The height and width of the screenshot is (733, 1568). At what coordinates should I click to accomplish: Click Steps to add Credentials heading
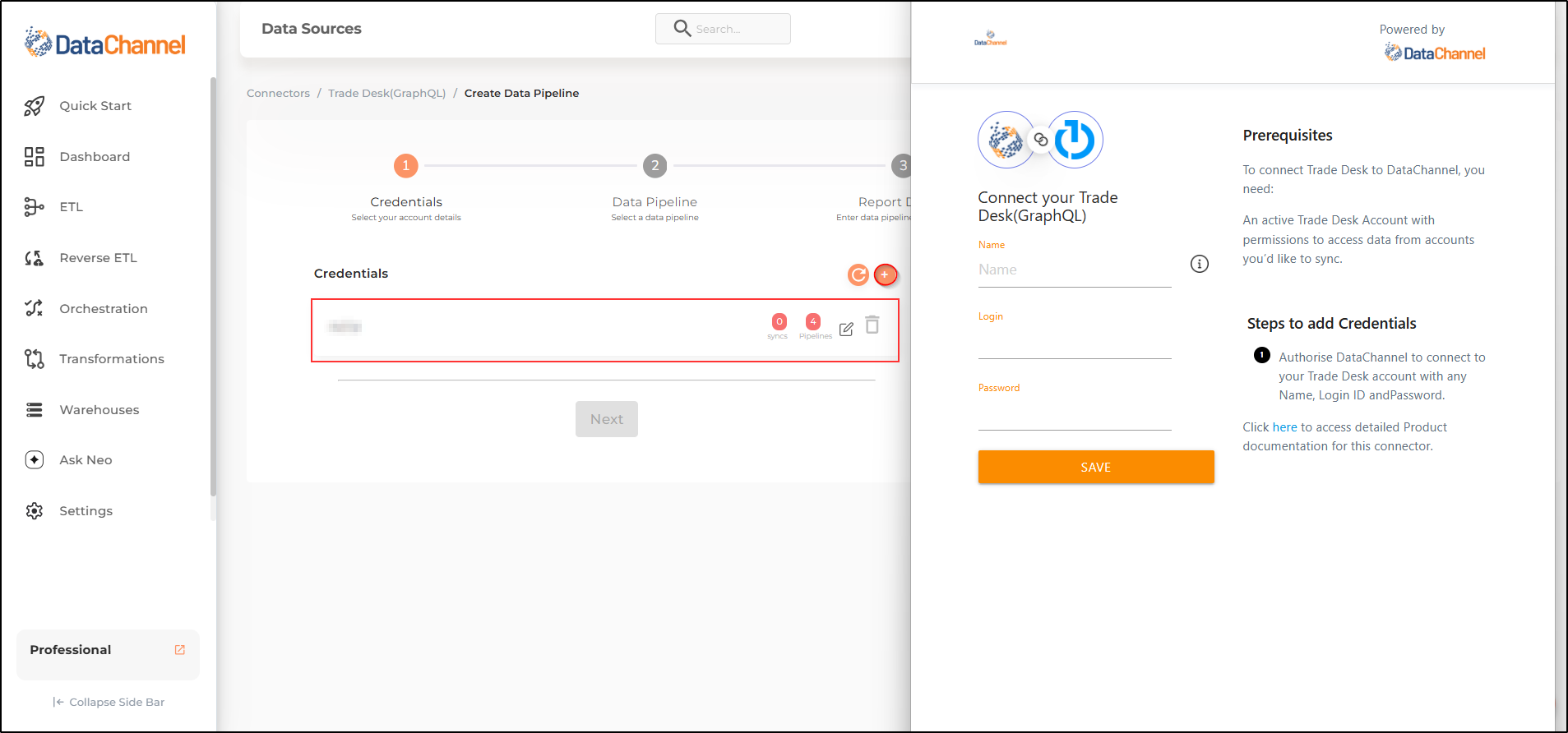pos(1331,324)
